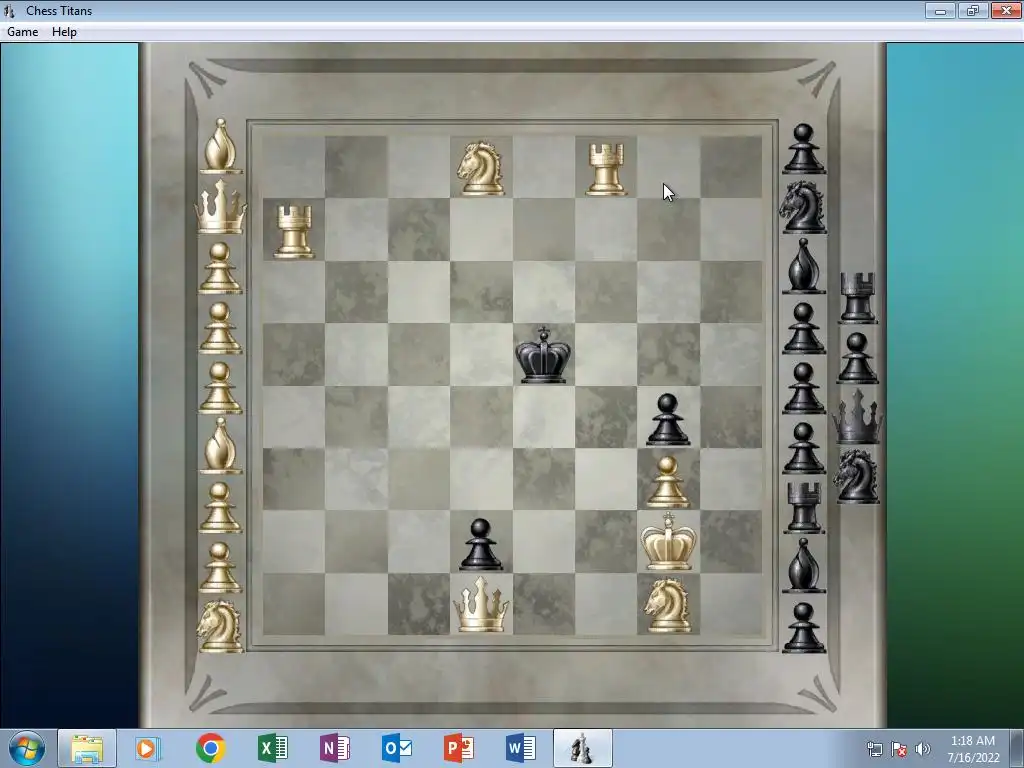This screenshot has height=768, width=1024.
Task: Click the empty square directly above the black king
Action: [x=543, y=292]
